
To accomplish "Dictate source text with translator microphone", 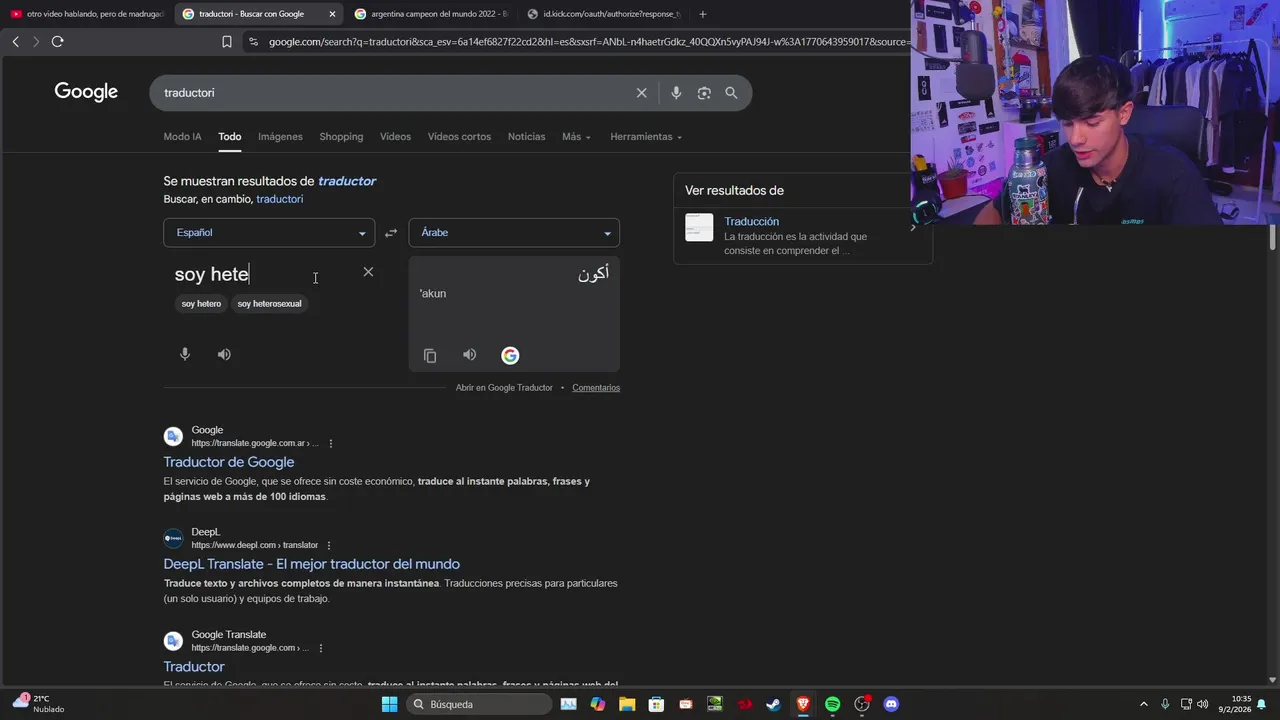I will click(x=185, y=354).
